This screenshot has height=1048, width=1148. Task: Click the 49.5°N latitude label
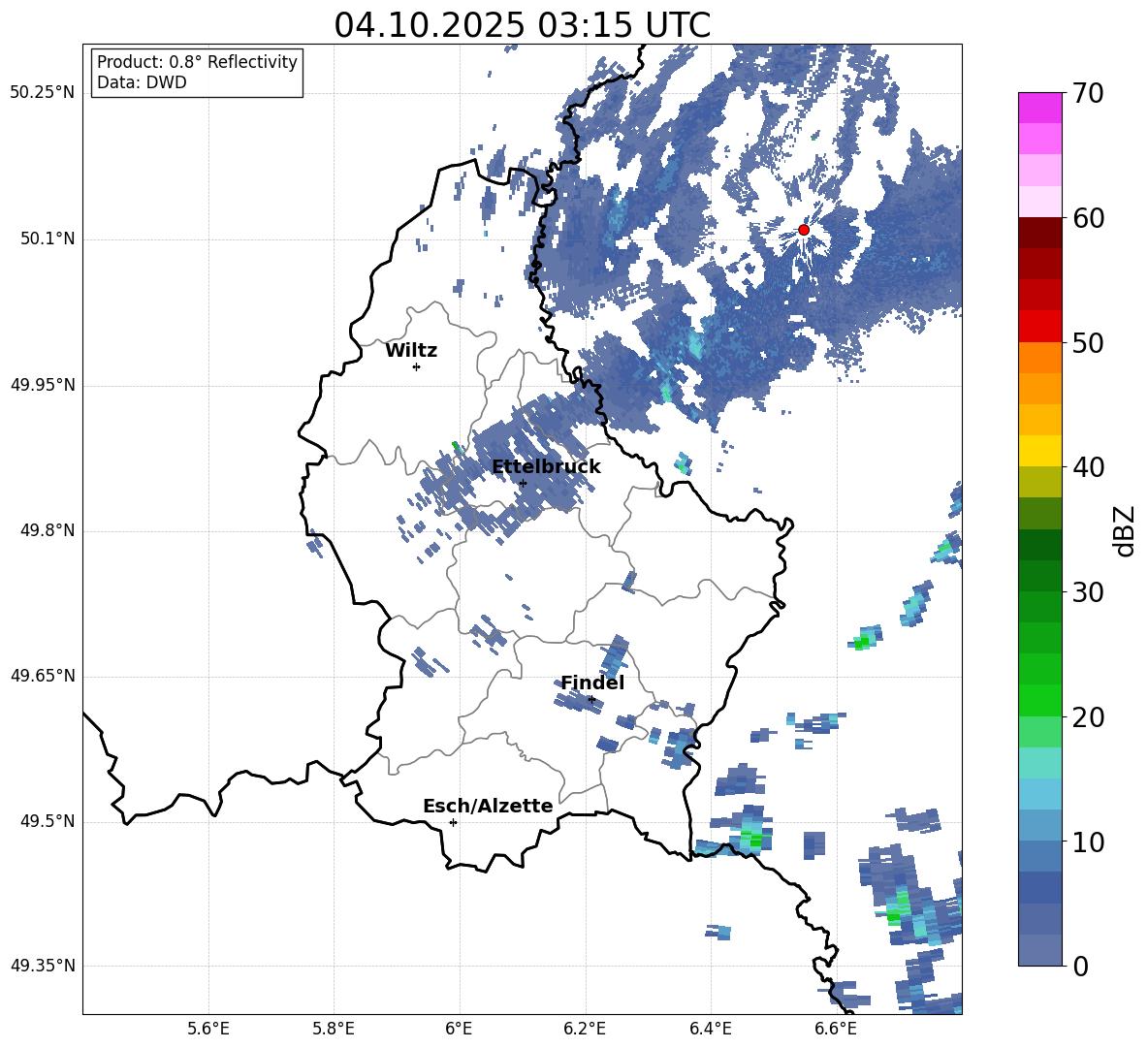click(x=48, y=822)
